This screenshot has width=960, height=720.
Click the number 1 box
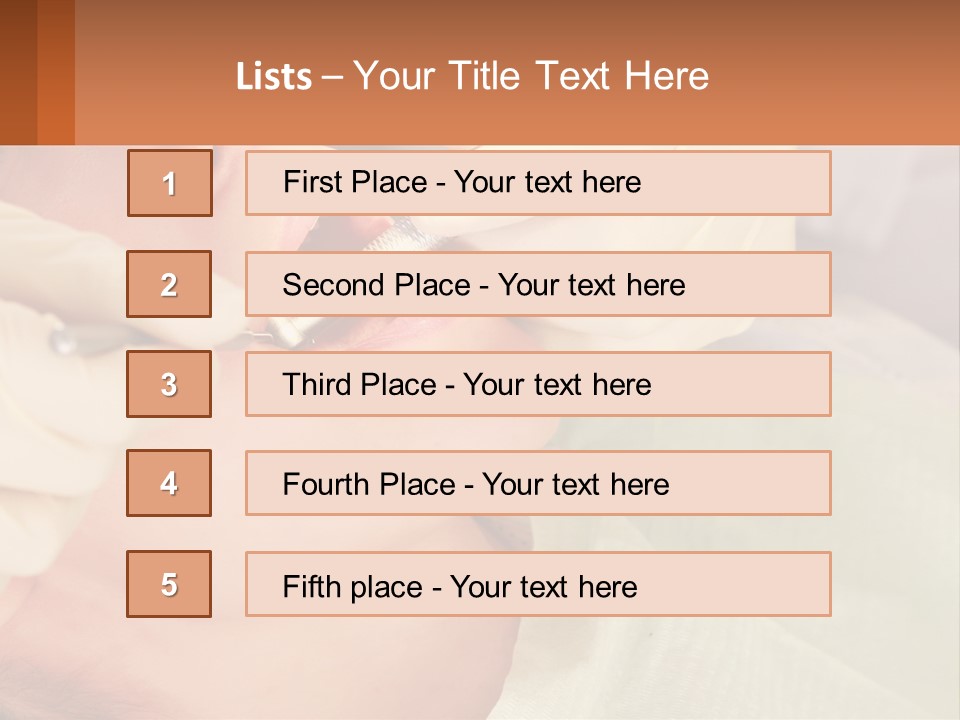(170, 183)
